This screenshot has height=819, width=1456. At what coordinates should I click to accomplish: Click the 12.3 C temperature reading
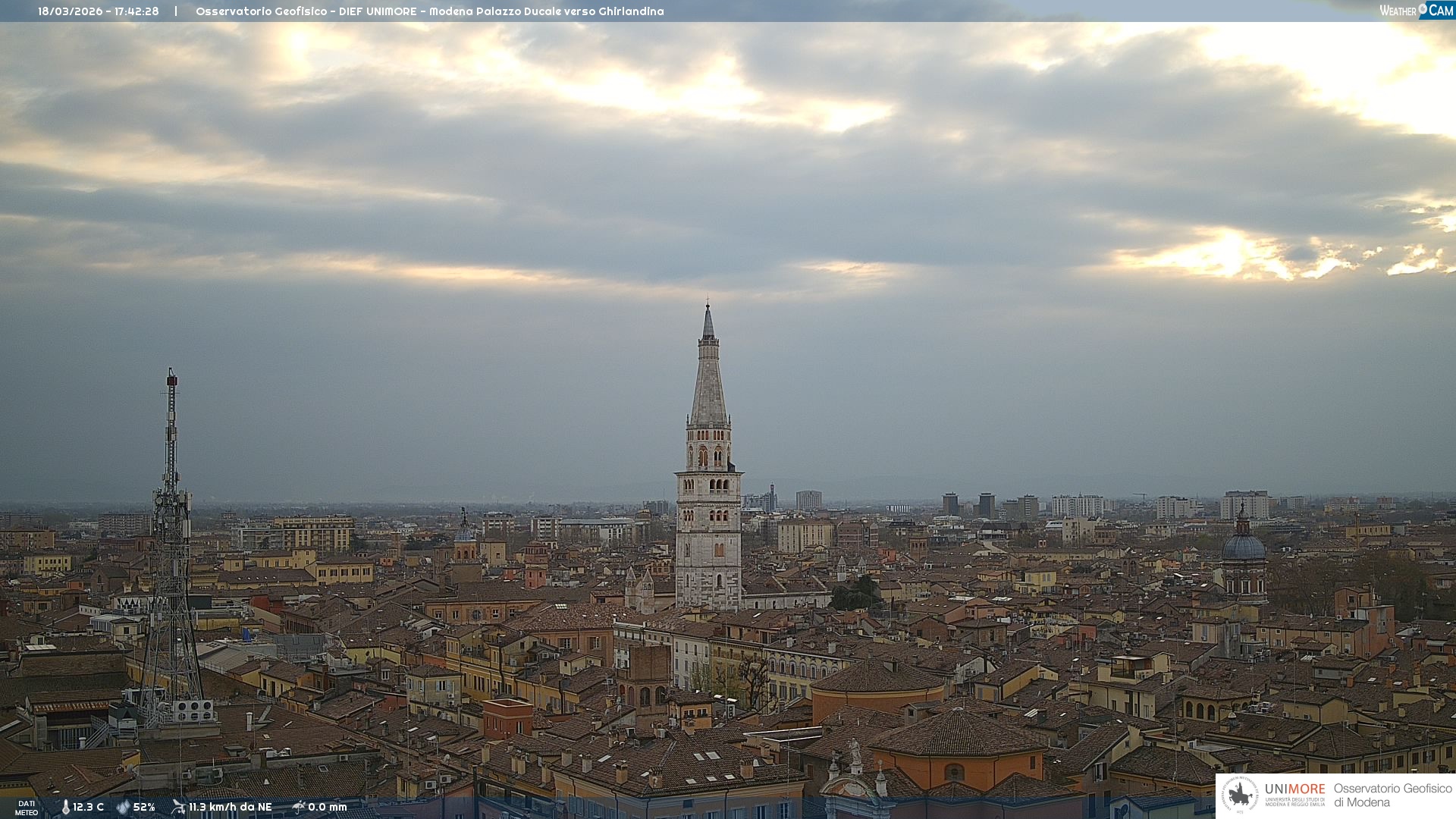(x=88, y=807)
